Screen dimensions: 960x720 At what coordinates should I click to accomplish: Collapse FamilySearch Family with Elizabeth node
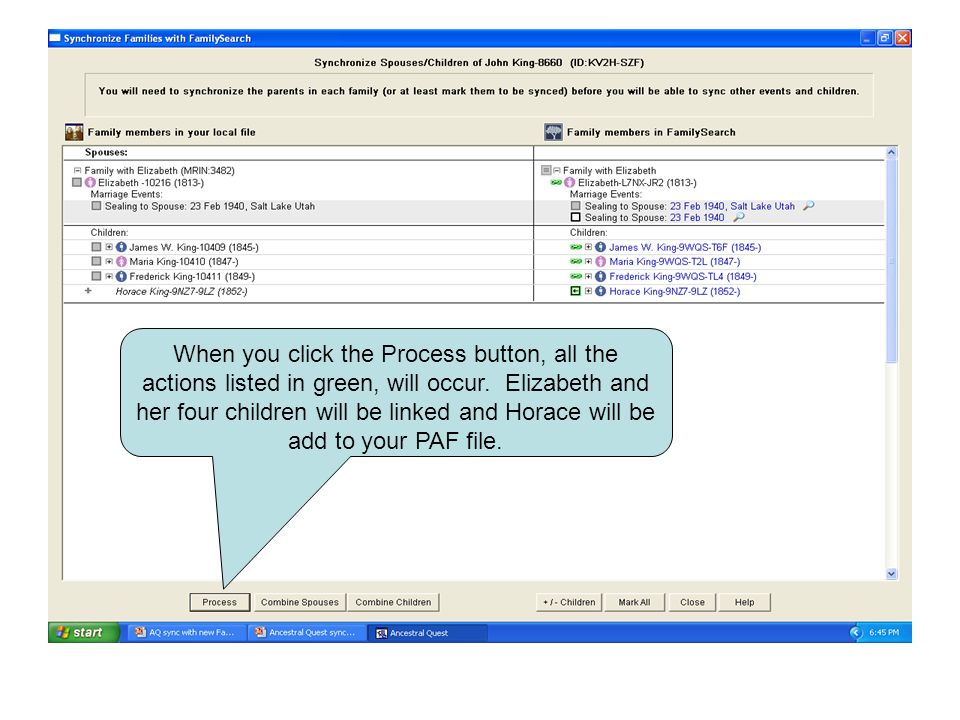point(557,171)
